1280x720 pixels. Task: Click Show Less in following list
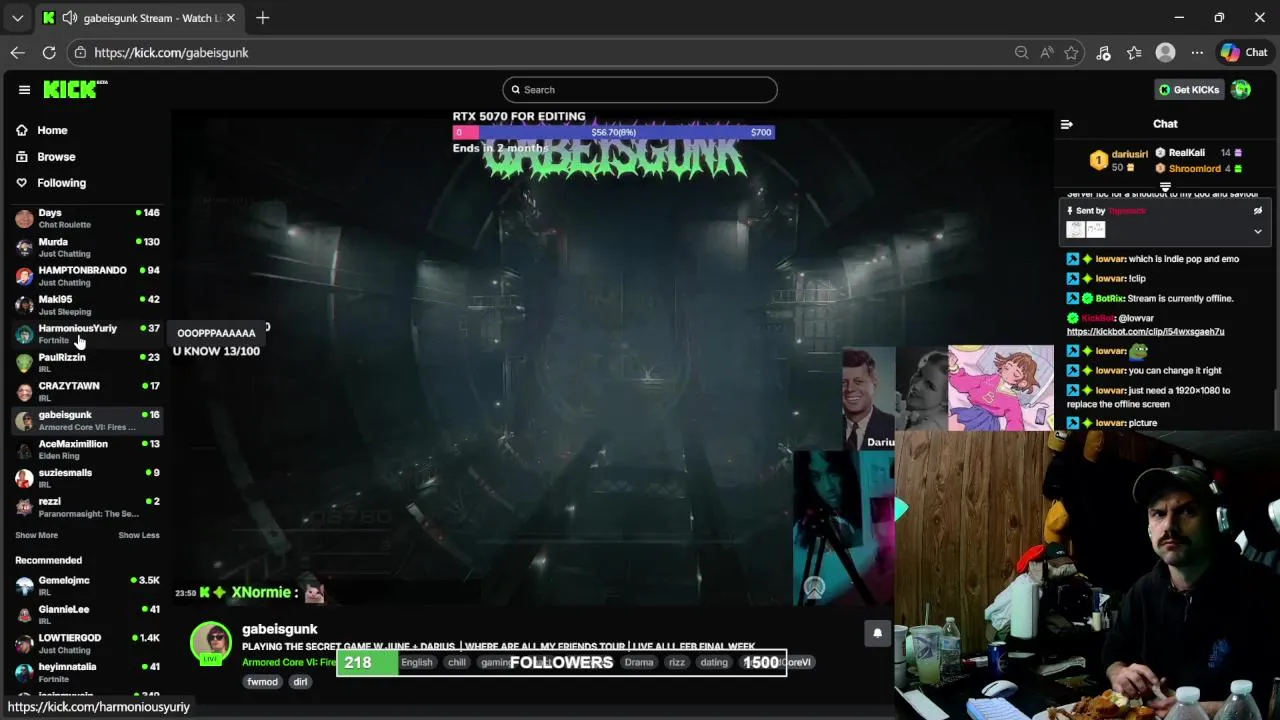[139, 535]
